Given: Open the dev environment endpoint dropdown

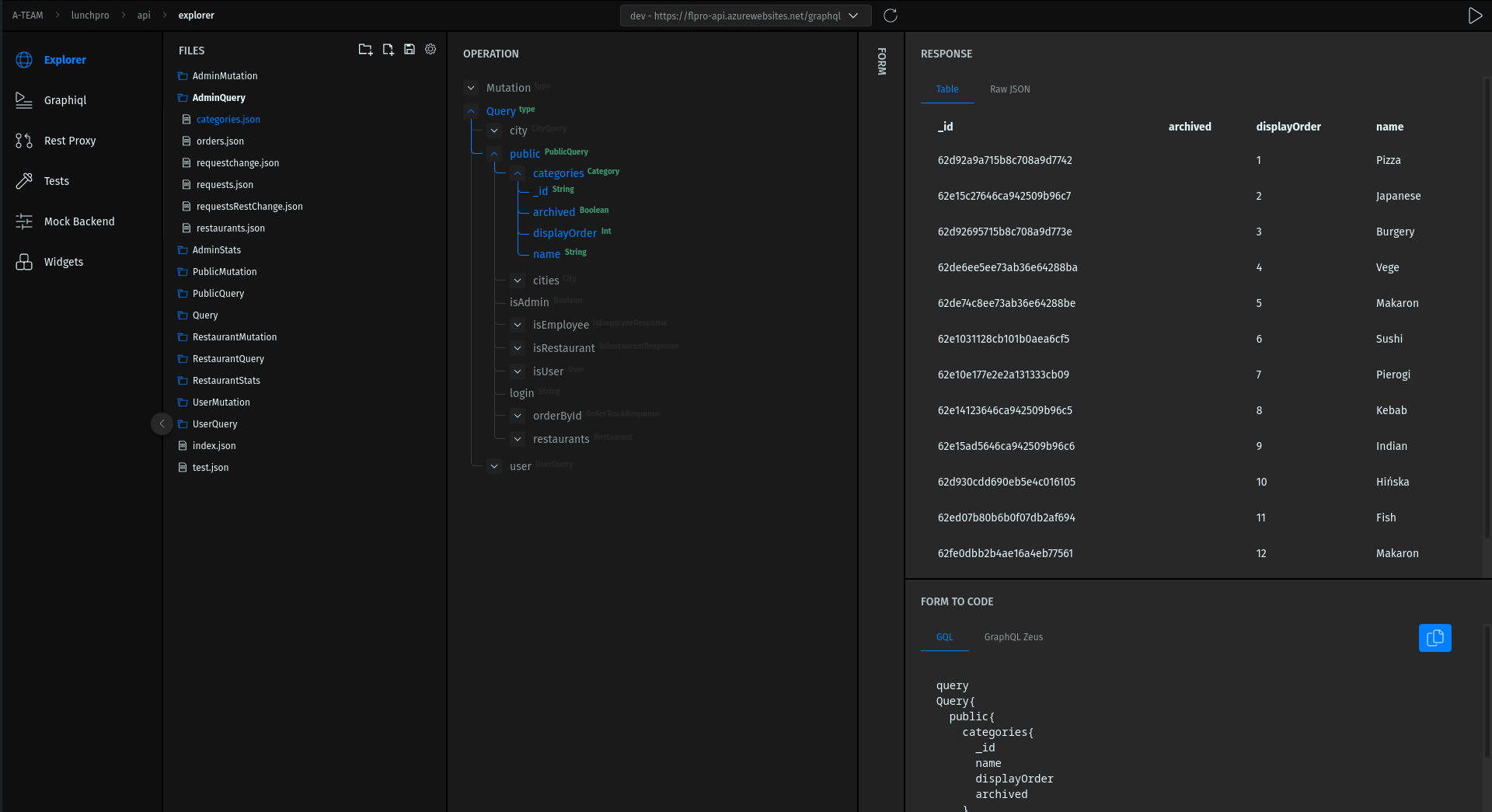Looking at the screenshot, I should coord(852,15).
